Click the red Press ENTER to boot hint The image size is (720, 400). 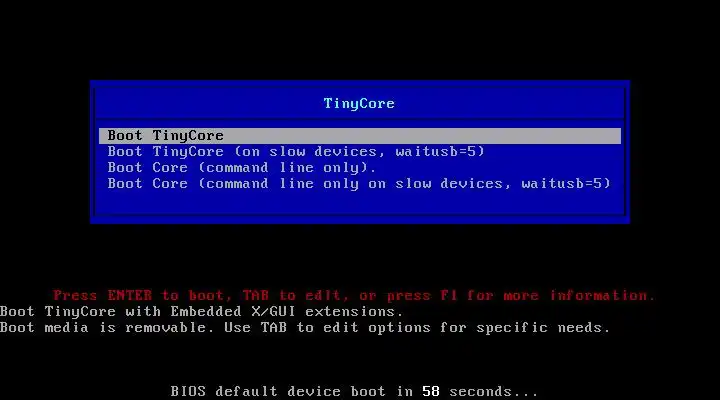point(354,295)
